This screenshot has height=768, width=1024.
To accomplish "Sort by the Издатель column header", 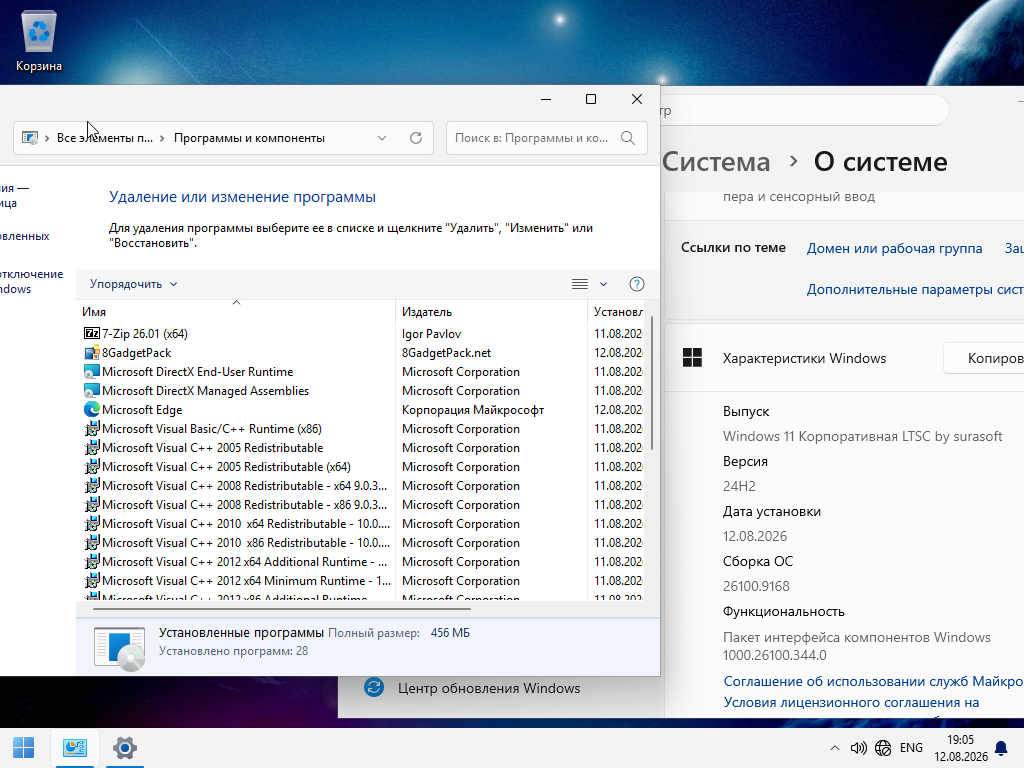I will point(492,312).
